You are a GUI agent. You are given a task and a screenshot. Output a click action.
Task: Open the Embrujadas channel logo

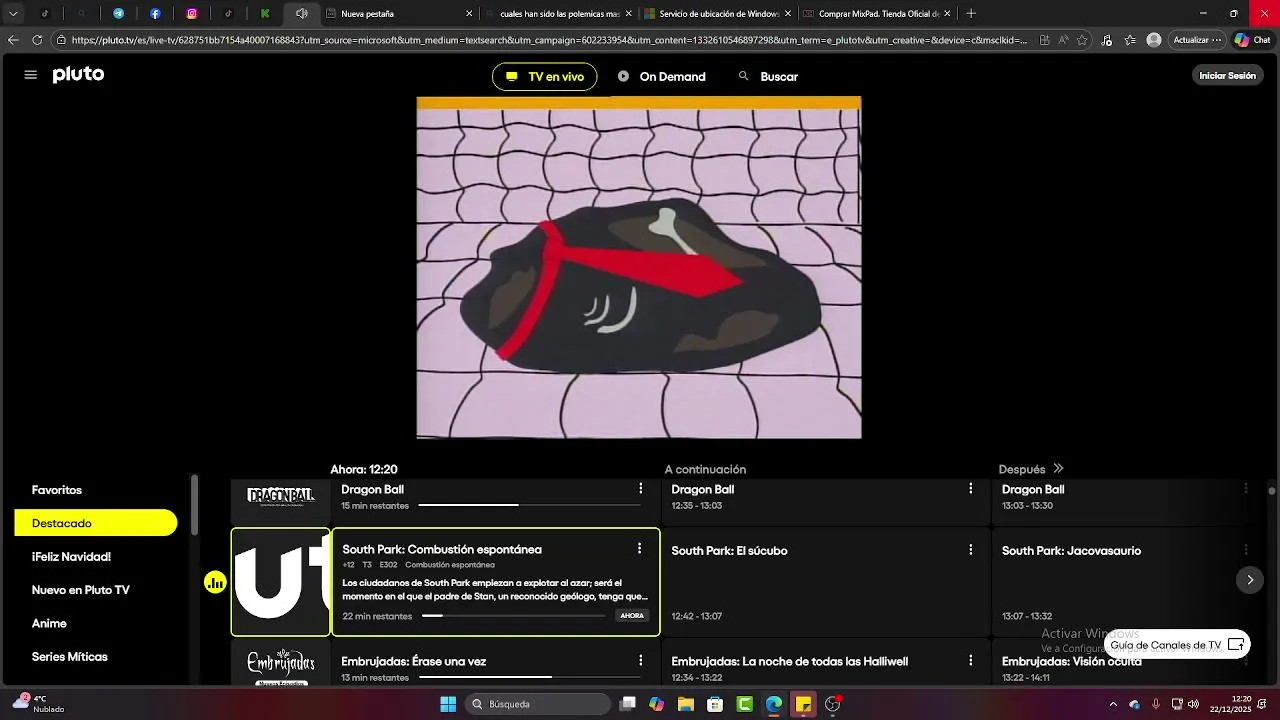[281, 665]
